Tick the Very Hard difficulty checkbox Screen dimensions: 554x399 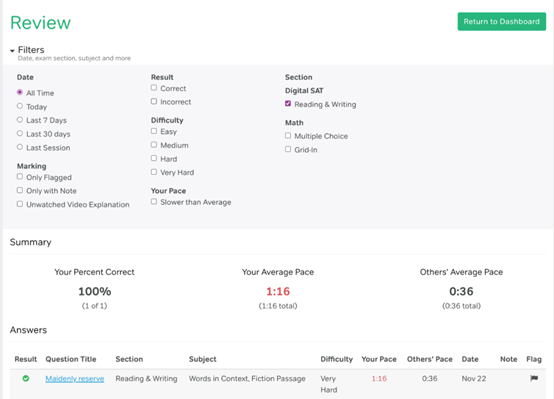(x=154, y=172)
